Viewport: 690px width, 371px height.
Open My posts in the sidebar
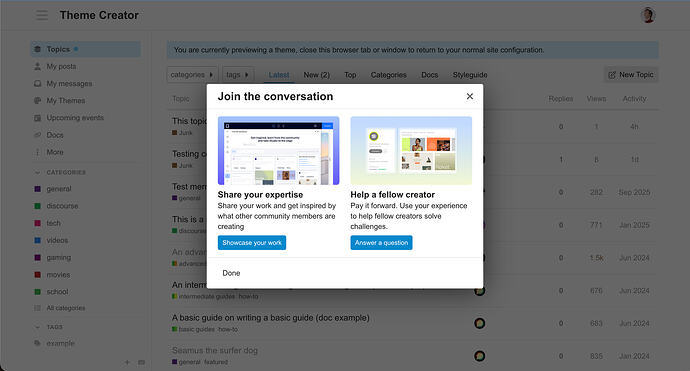[61, 66]
